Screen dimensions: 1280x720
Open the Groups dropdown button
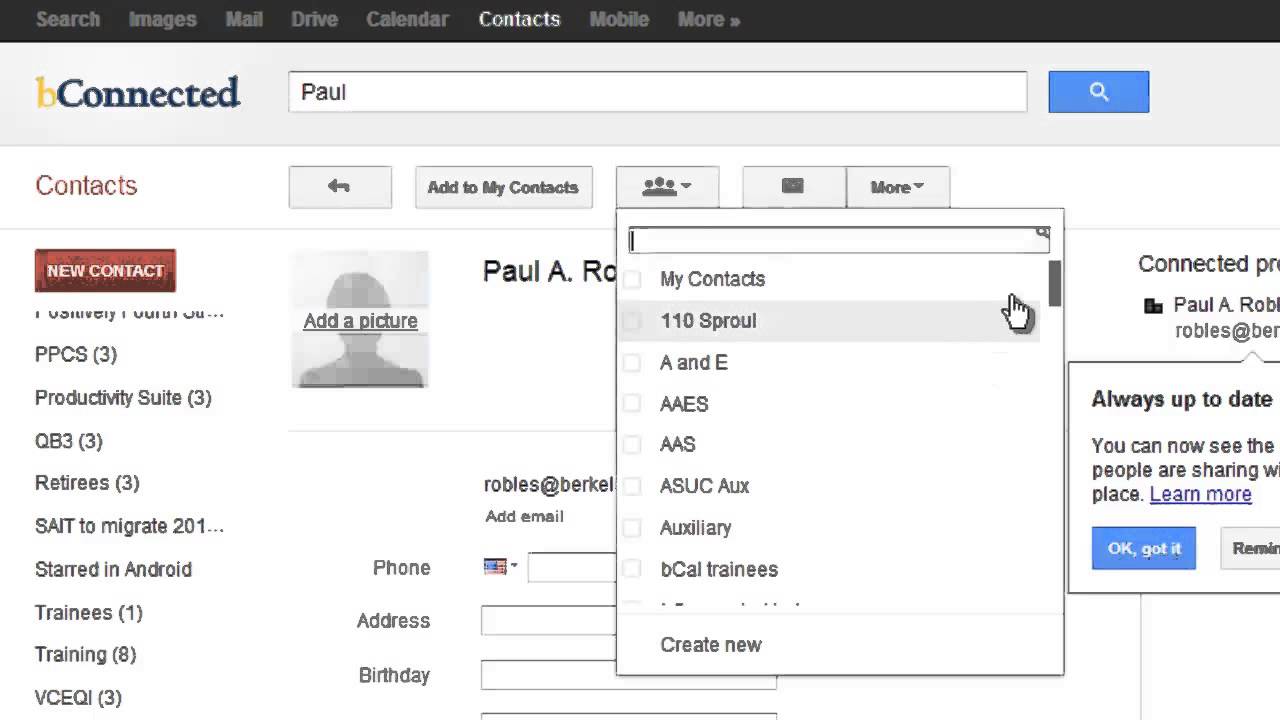coord(667,187)
